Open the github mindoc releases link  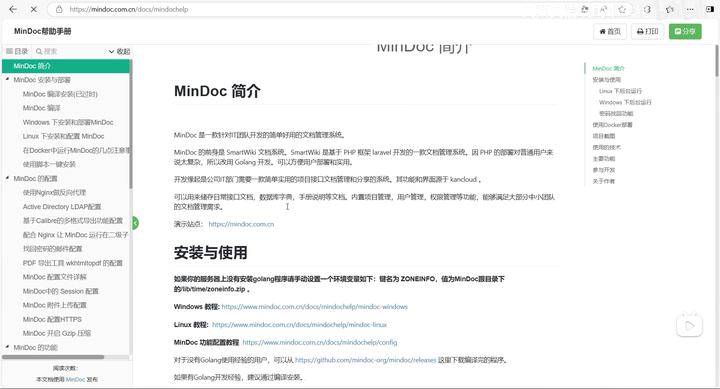(366, 360)
